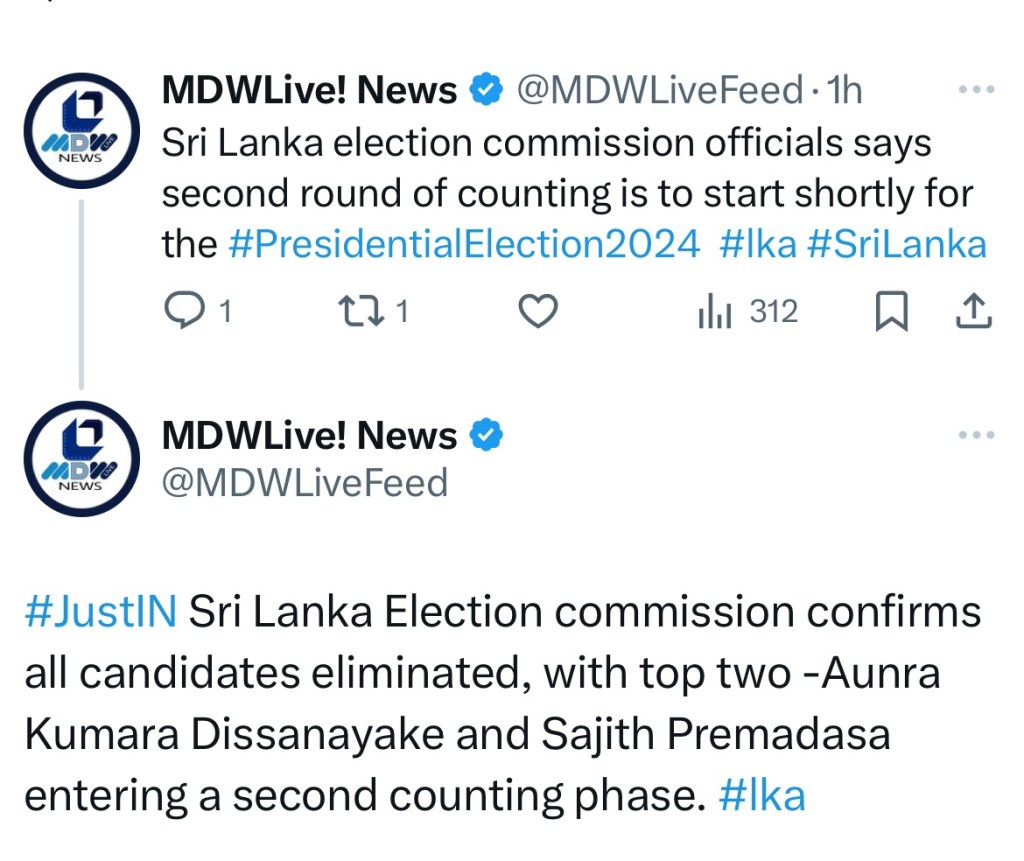Like the first MDWLive tweet
The width and height of the screenshot is (1024, 861).
pyautogui.click(x=539, y=313)
